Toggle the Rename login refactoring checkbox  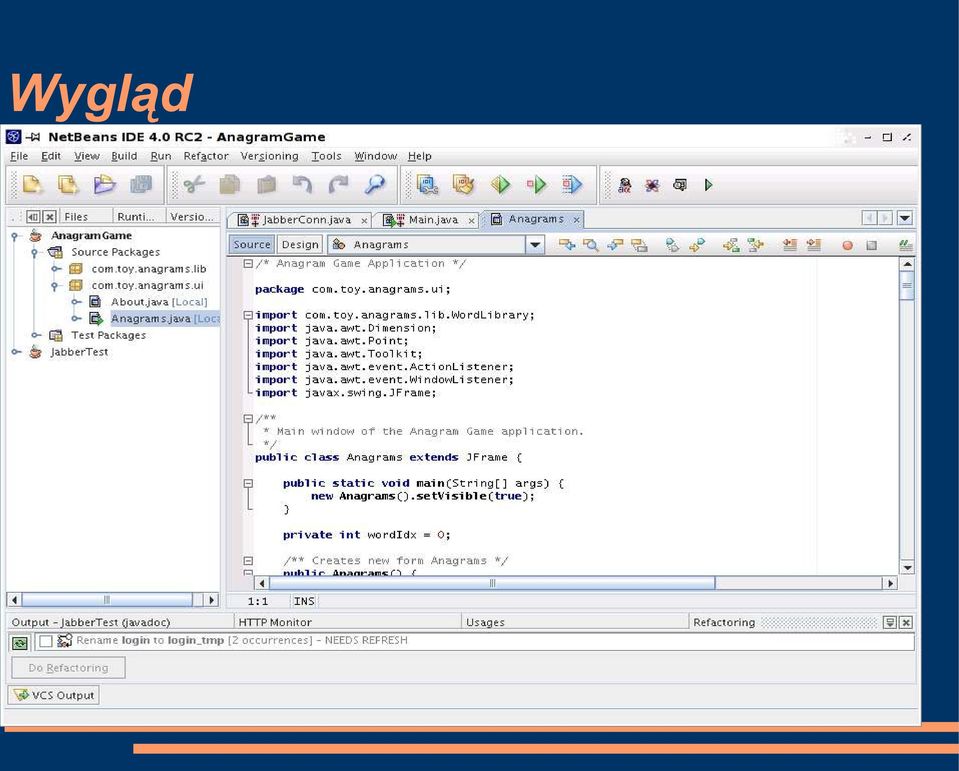coord(46,641)
